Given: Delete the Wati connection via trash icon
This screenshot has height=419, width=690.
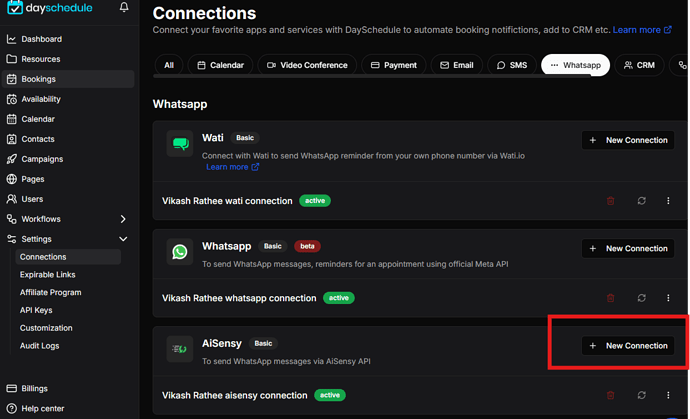Looking at the screenshot, I should click(x=611, y=201).
